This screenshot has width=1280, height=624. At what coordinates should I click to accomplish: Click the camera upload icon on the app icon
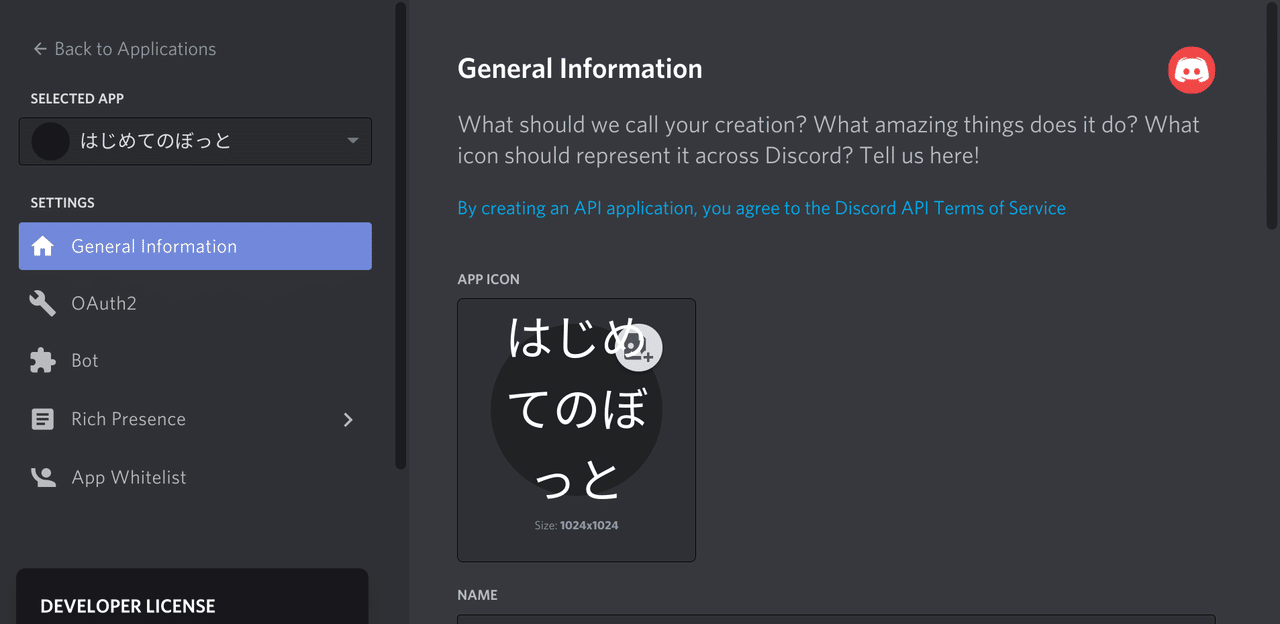pyautogui.click(x=639, y=348)
